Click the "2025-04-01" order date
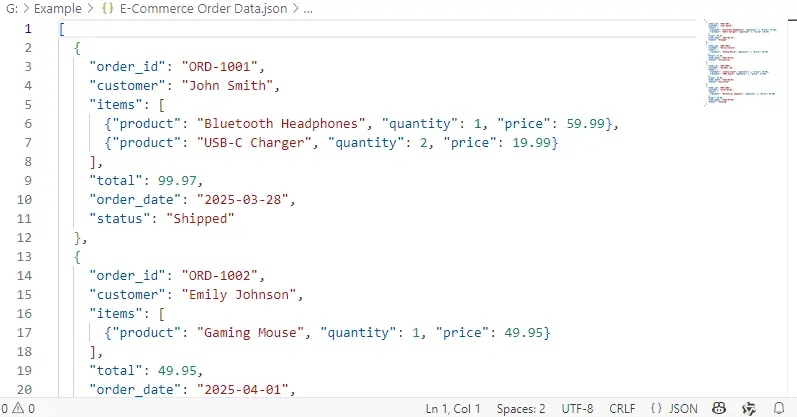Screen dimensions: 797x417 click(x=242, y=390)
